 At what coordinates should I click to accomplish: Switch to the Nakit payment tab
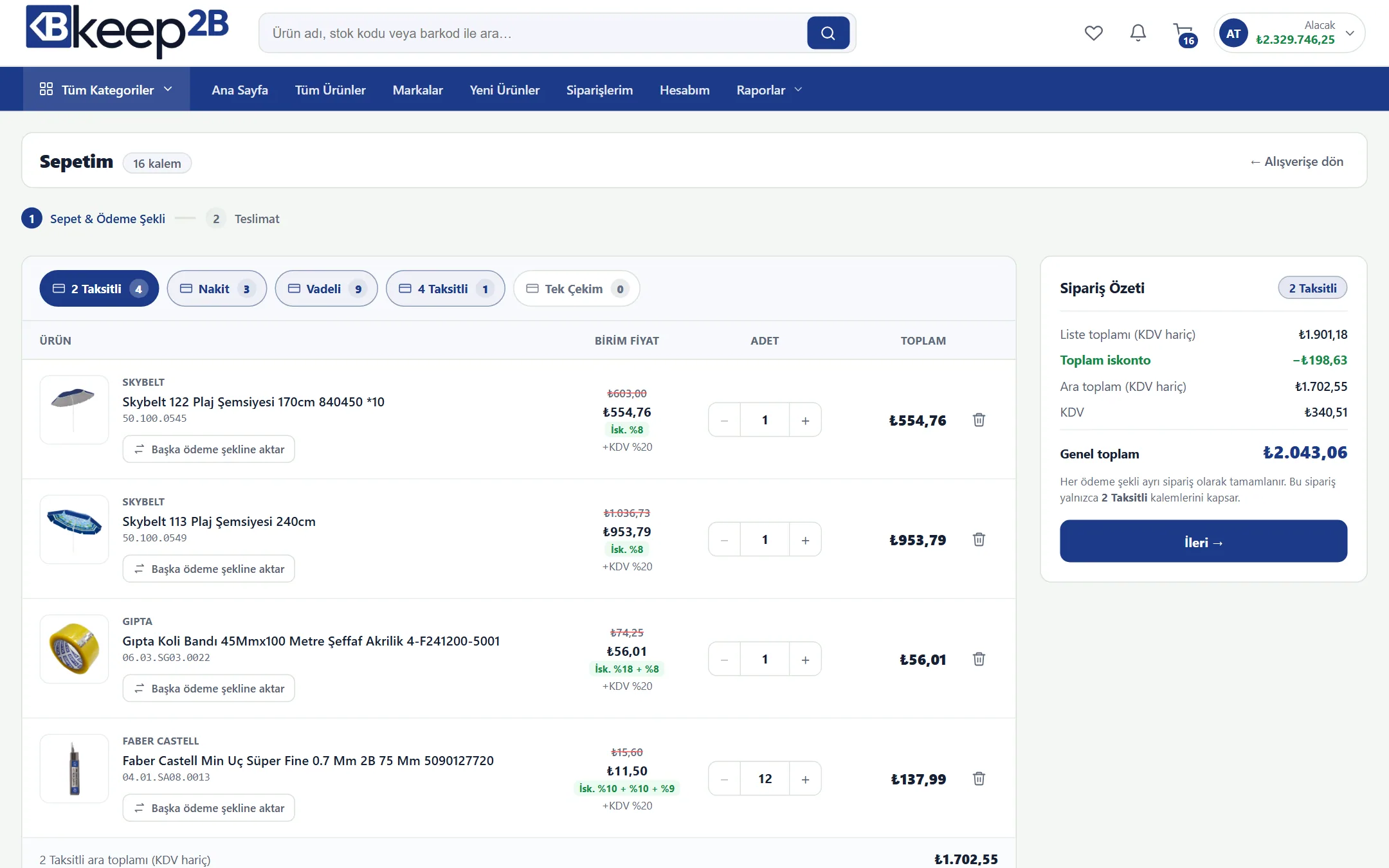pyautogui.click(x=217, y=289)
